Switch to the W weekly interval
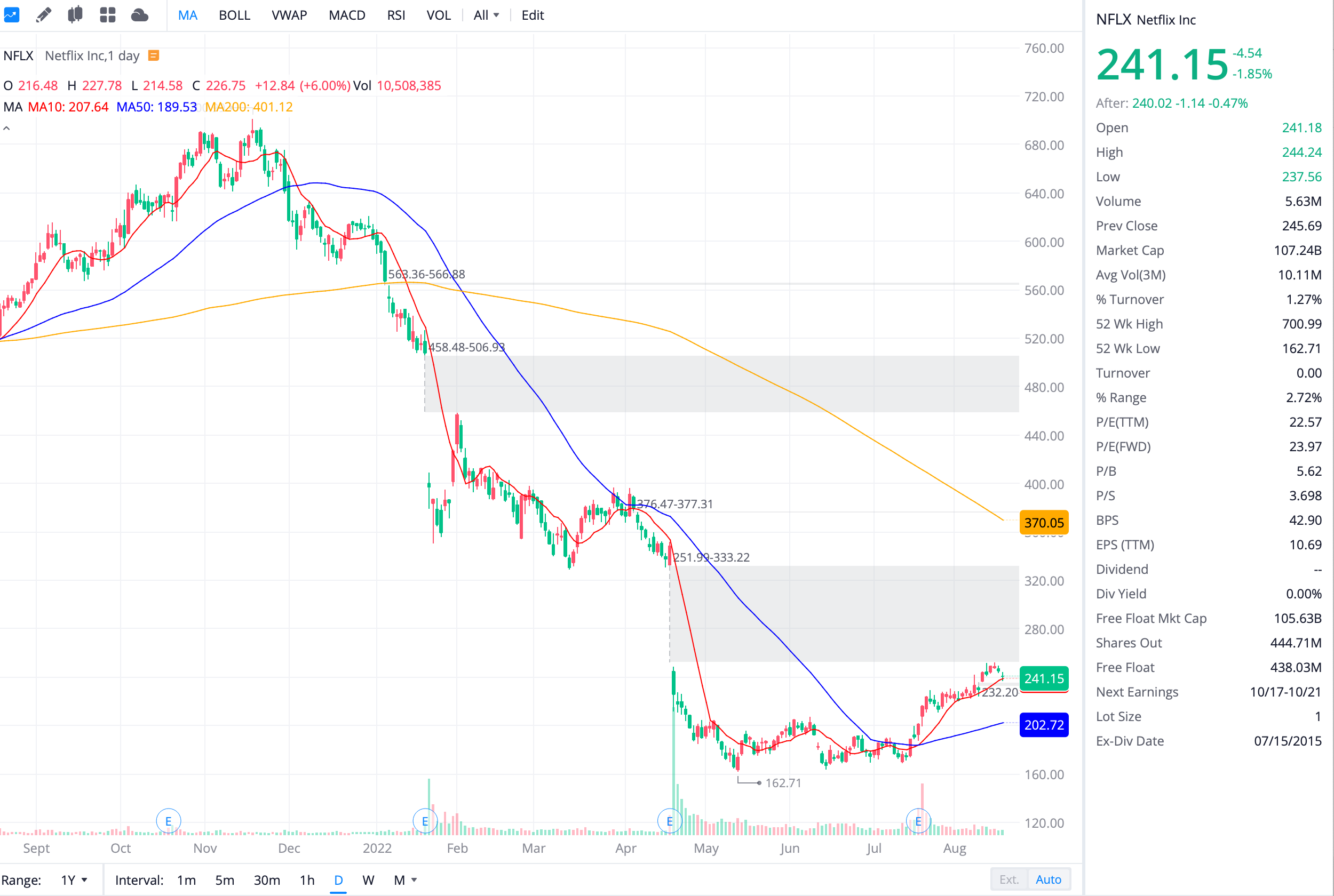This screenshot has width=1334, height=896. [368, 880]
